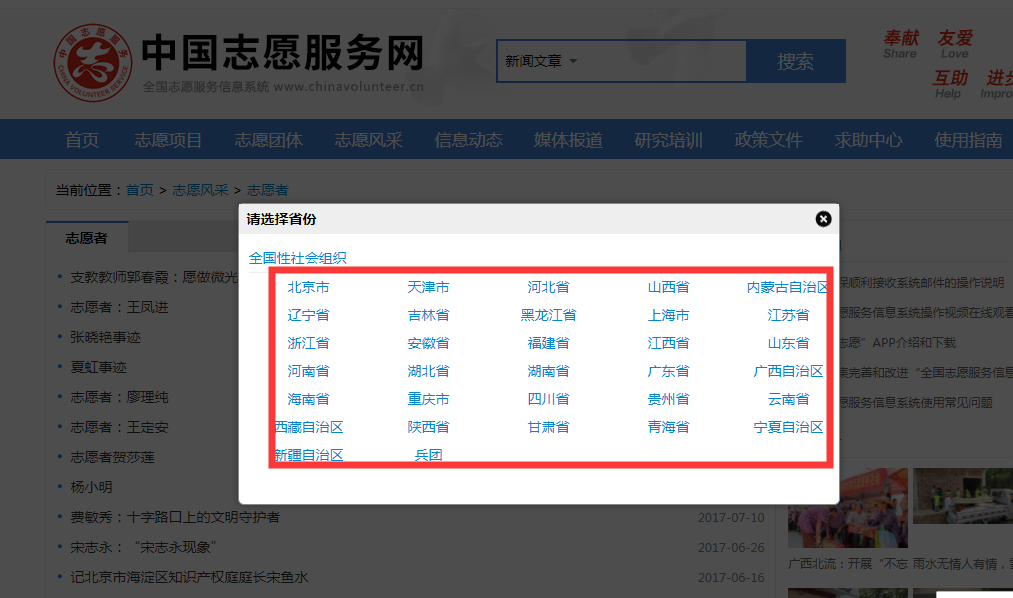This screenshot has height=598, width=1013.
Task: Open the 首页 menu item
Action: (81, 140)
